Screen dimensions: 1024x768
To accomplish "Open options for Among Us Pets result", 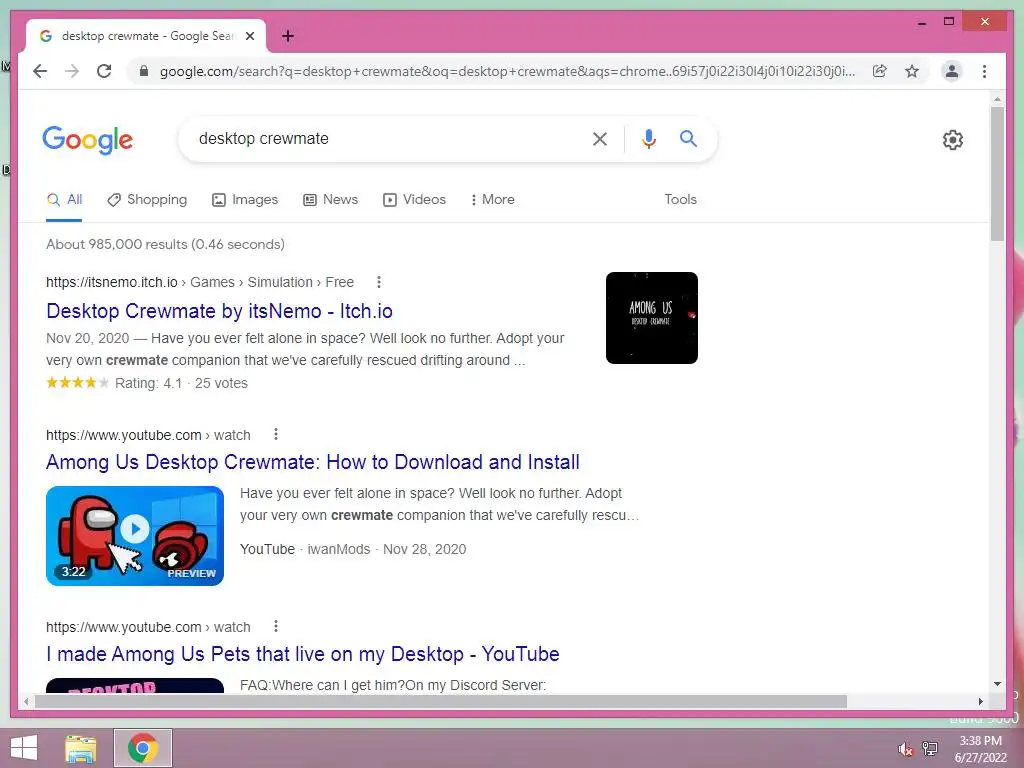I will (276, 626).
